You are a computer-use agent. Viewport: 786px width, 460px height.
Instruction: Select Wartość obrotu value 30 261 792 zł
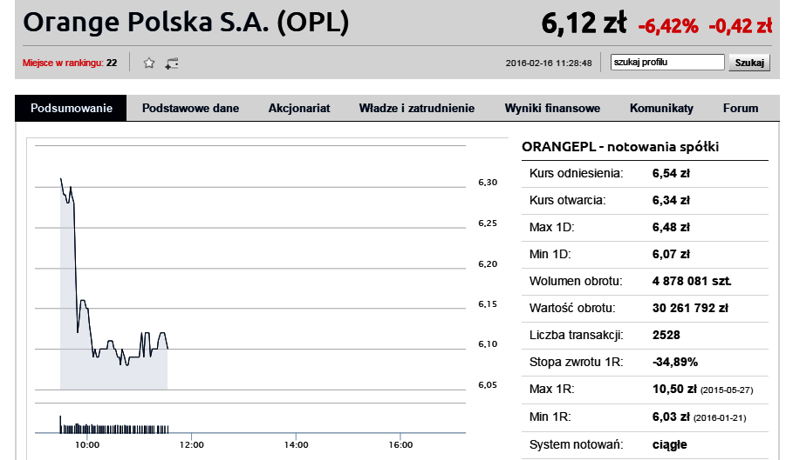coord(690,308)
